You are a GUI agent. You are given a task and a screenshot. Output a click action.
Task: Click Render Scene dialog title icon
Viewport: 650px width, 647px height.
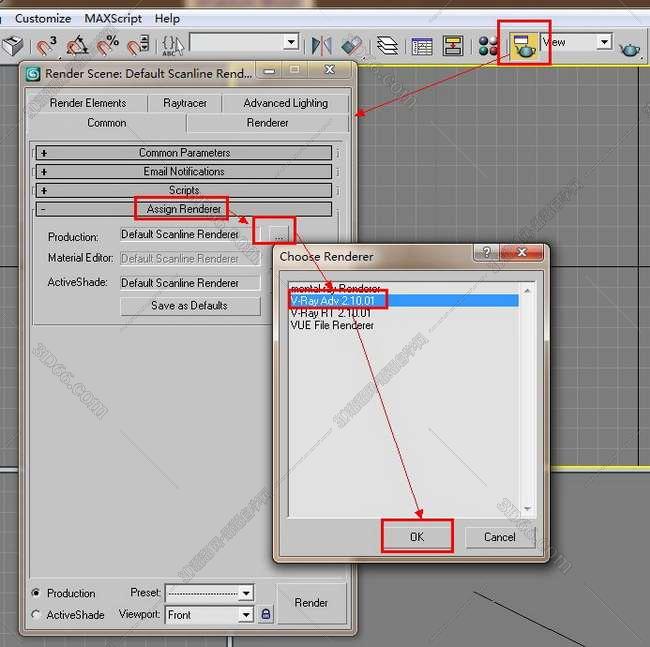click(33, 74)
